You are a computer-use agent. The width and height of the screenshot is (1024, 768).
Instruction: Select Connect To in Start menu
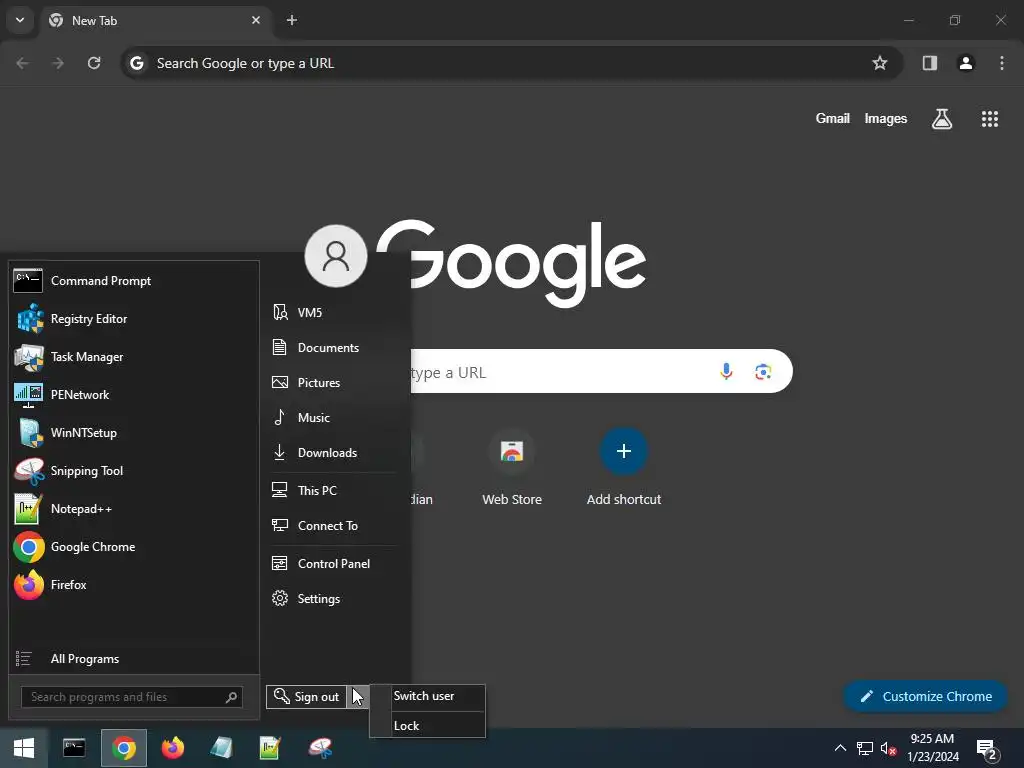pos(333,526)
